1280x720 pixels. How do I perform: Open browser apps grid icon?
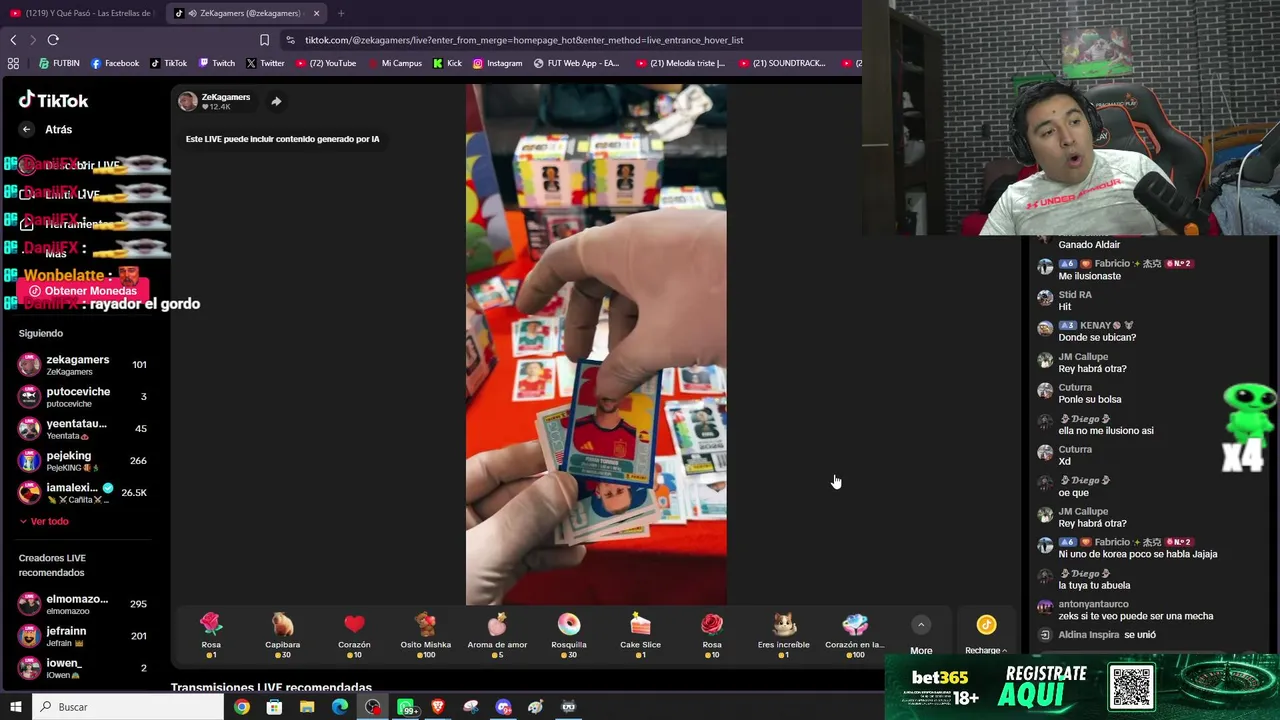pyautogui.click(x=13, y=63)
